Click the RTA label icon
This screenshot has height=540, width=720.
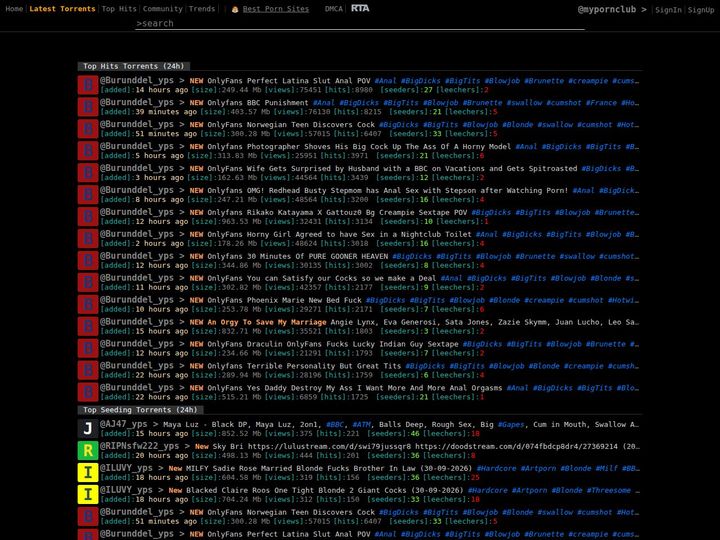(x=360, y=8)
